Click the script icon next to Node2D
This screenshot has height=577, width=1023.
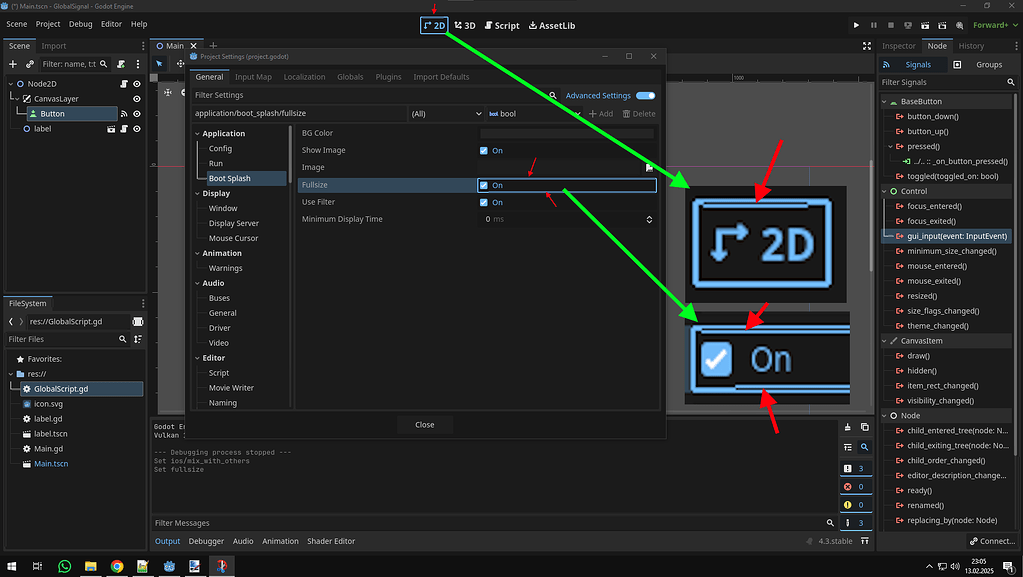click(125, 85)
